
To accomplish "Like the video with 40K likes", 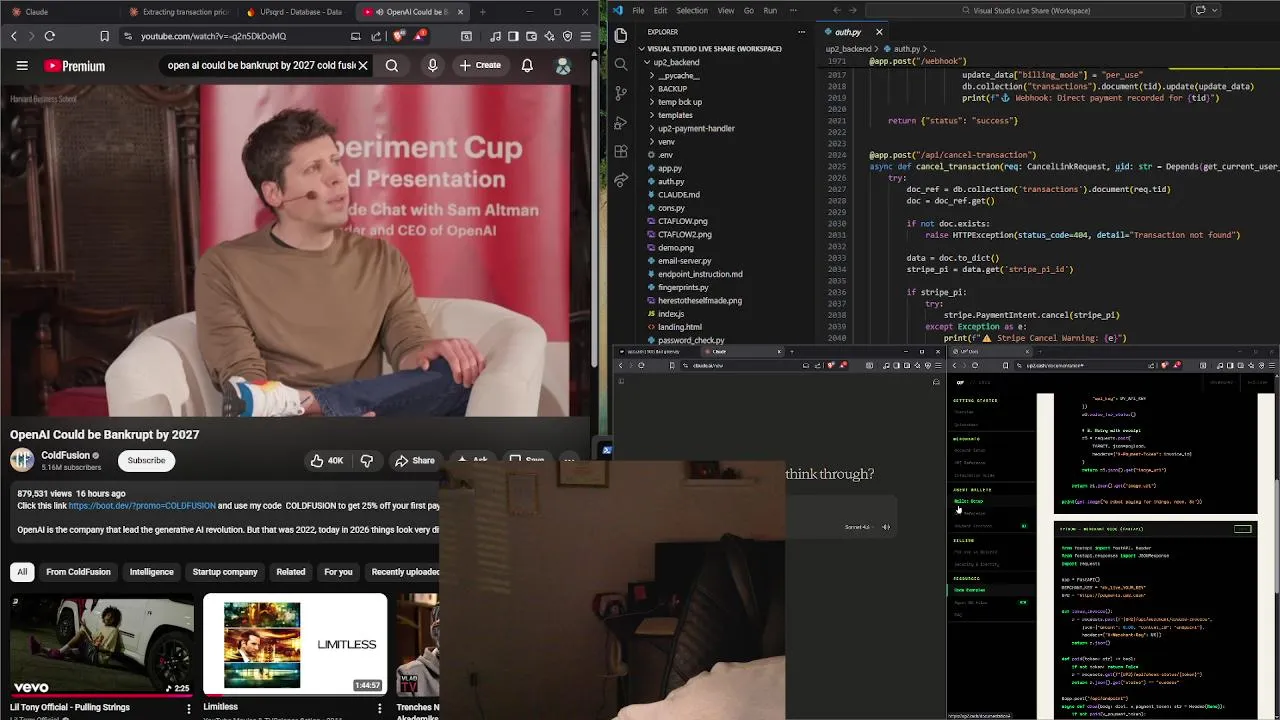I will pos(327,461).
